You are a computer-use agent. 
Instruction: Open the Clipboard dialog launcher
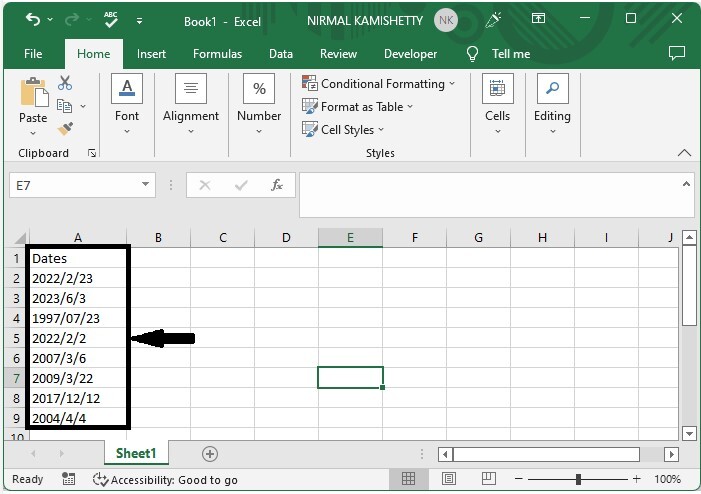92,153
